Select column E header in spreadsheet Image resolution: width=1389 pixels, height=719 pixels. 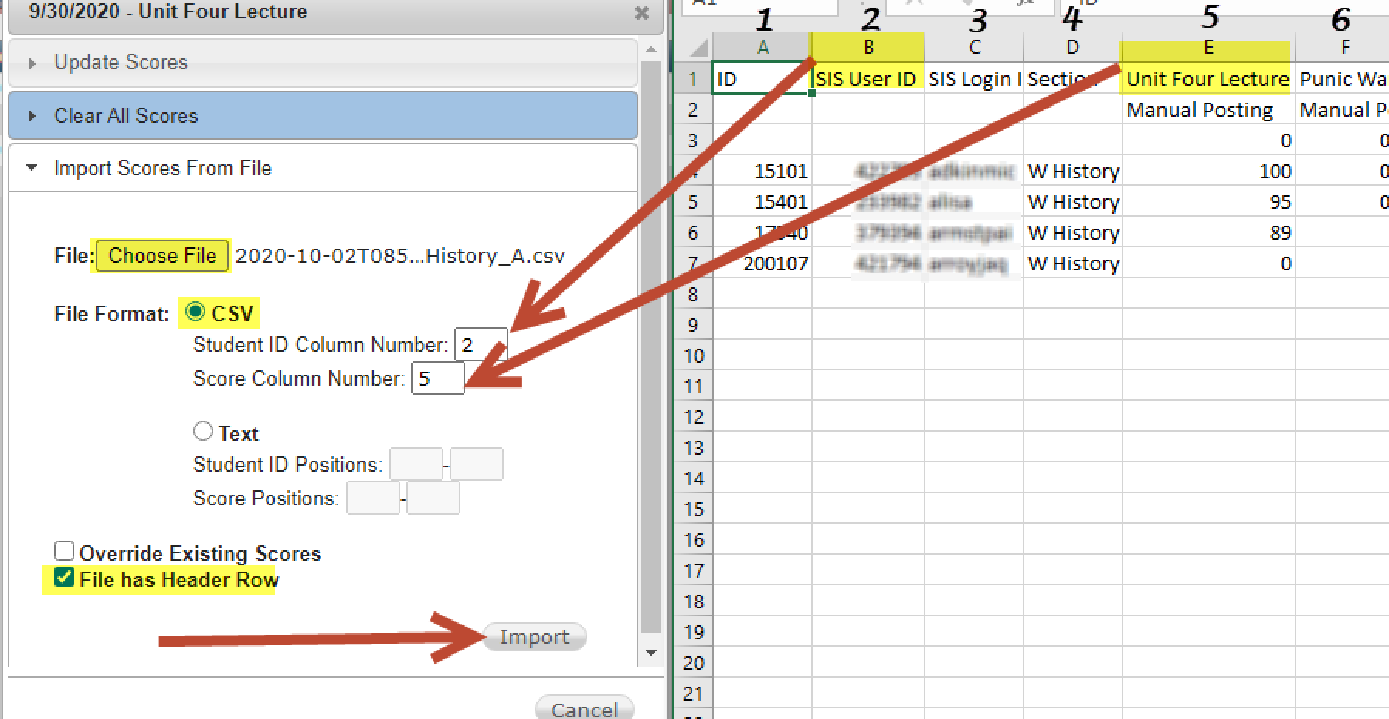coord(1208,47)
